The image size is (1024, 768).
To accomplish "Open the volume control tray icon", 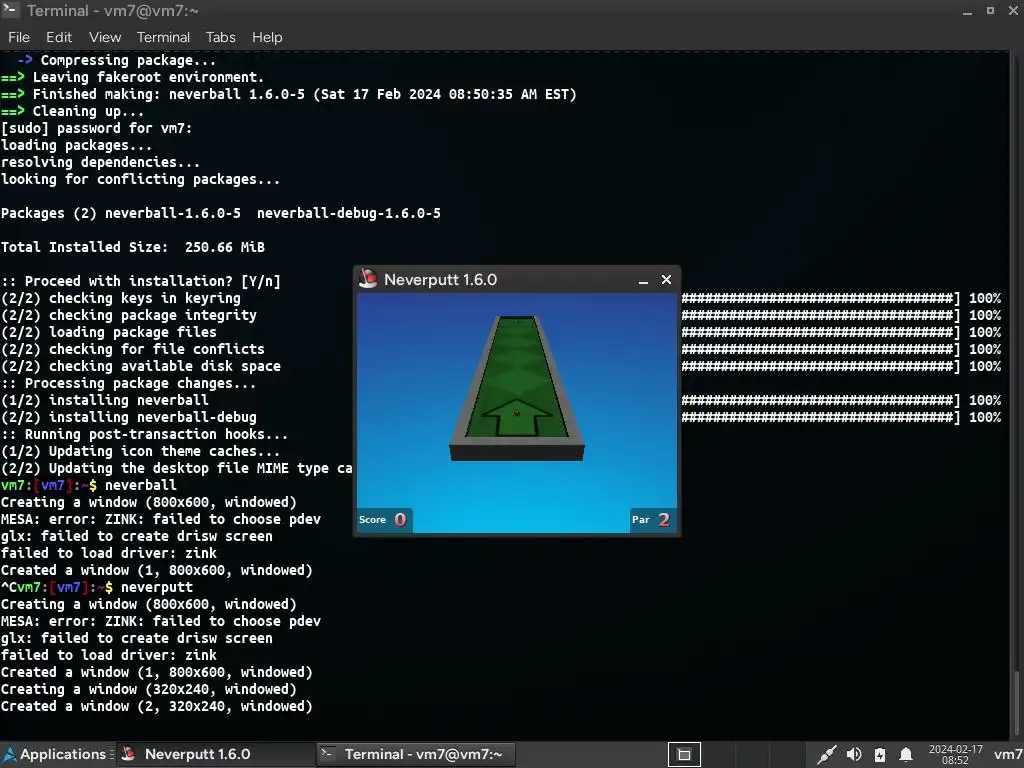I will pos(854,754).
